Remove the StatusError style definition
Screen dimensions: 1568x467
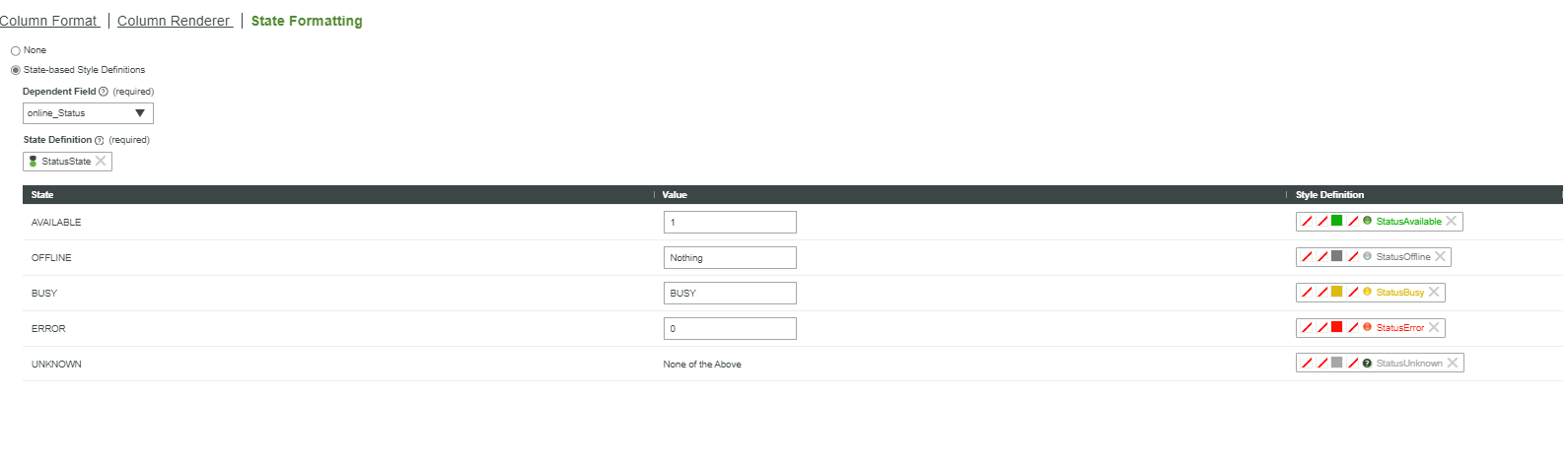[1434, 327]
